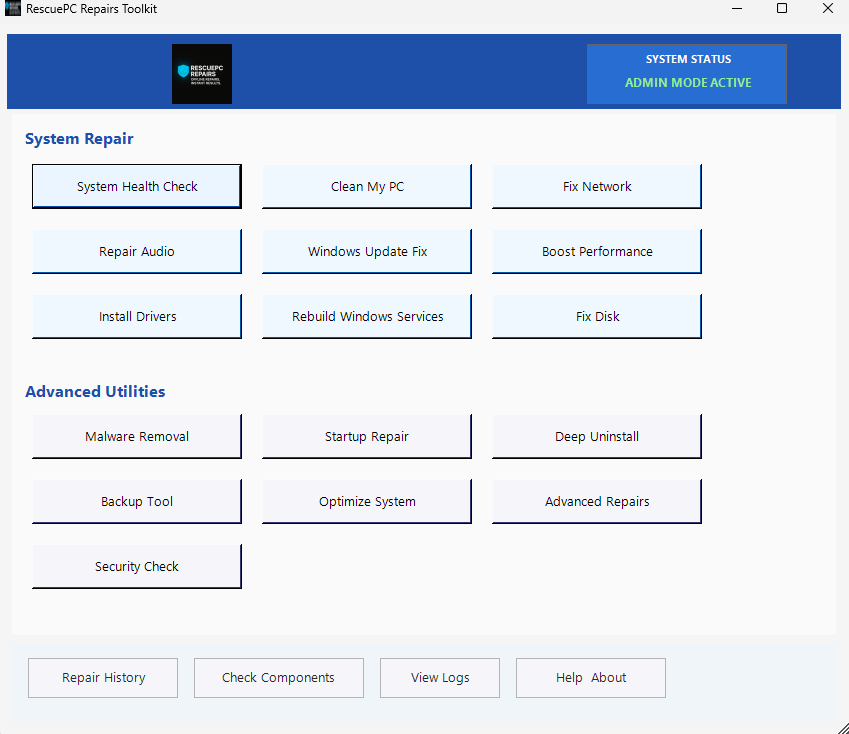Open the Backup Tool
The image size is (849, 734).
137,501
